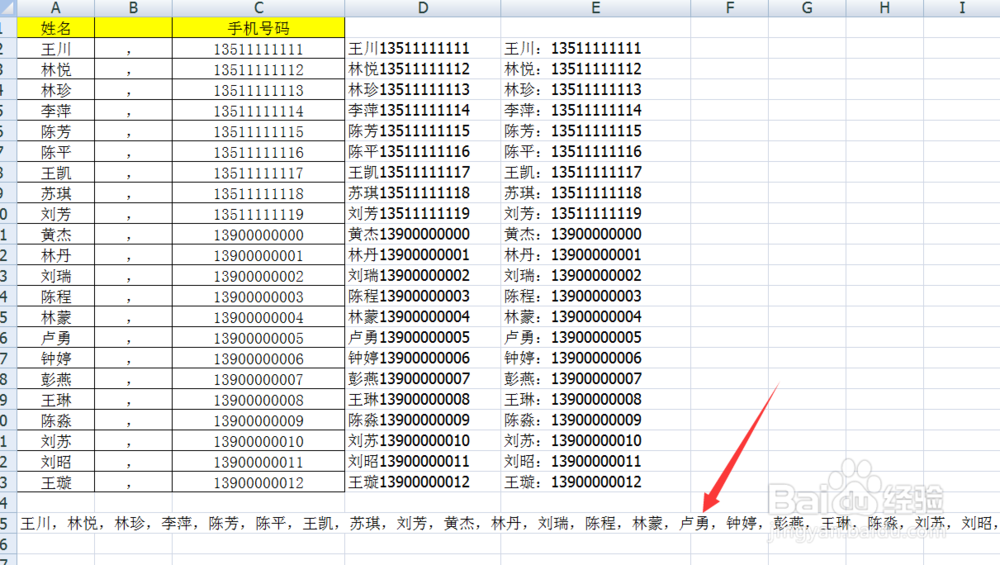Select the name cell 王璇 in column A
Screen dimensions: 1000x565
point(55,482)
